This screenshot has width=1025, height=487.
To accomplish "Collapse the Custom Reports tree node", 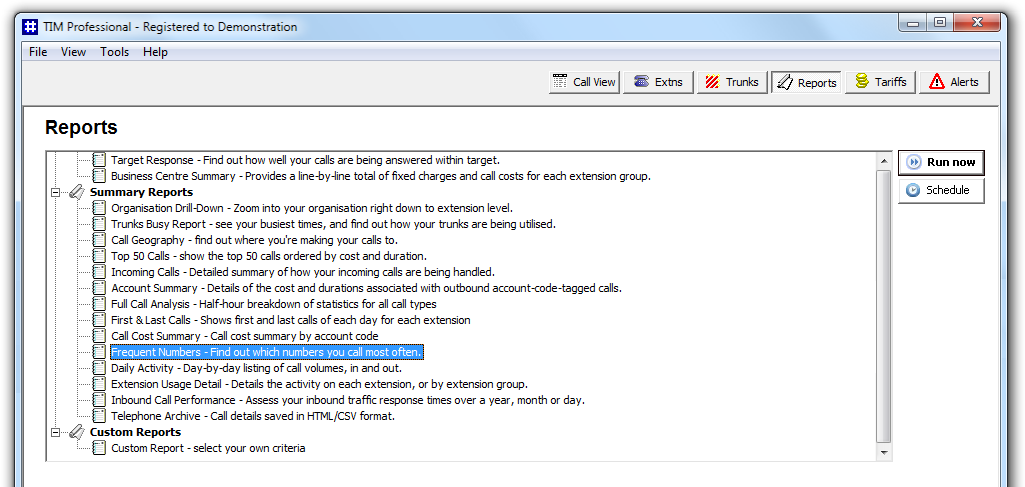I will click(x=56, y=433).
